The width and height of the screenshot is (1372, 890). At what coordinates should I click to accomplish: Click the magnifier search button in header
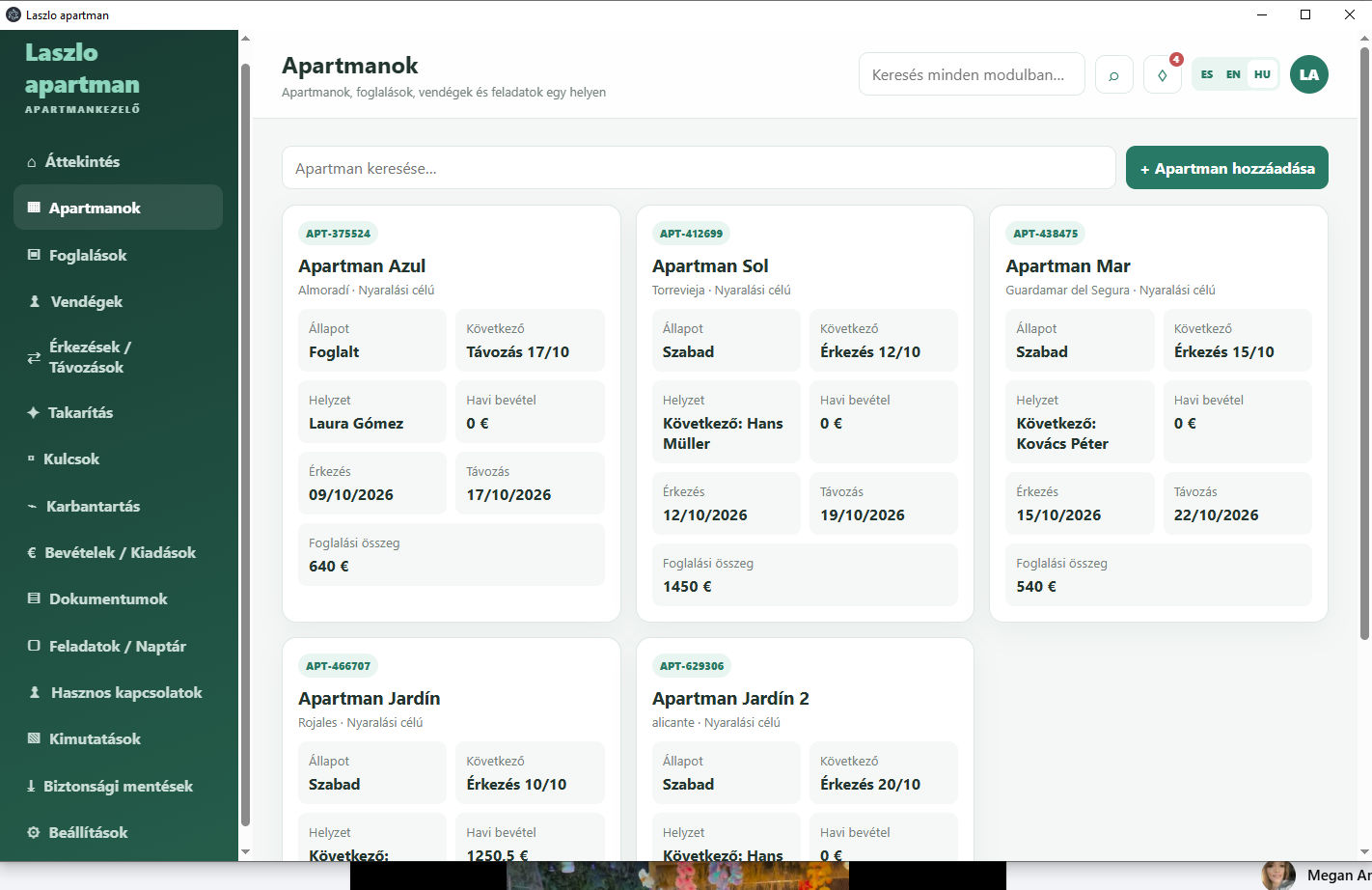coord(1114,74)
